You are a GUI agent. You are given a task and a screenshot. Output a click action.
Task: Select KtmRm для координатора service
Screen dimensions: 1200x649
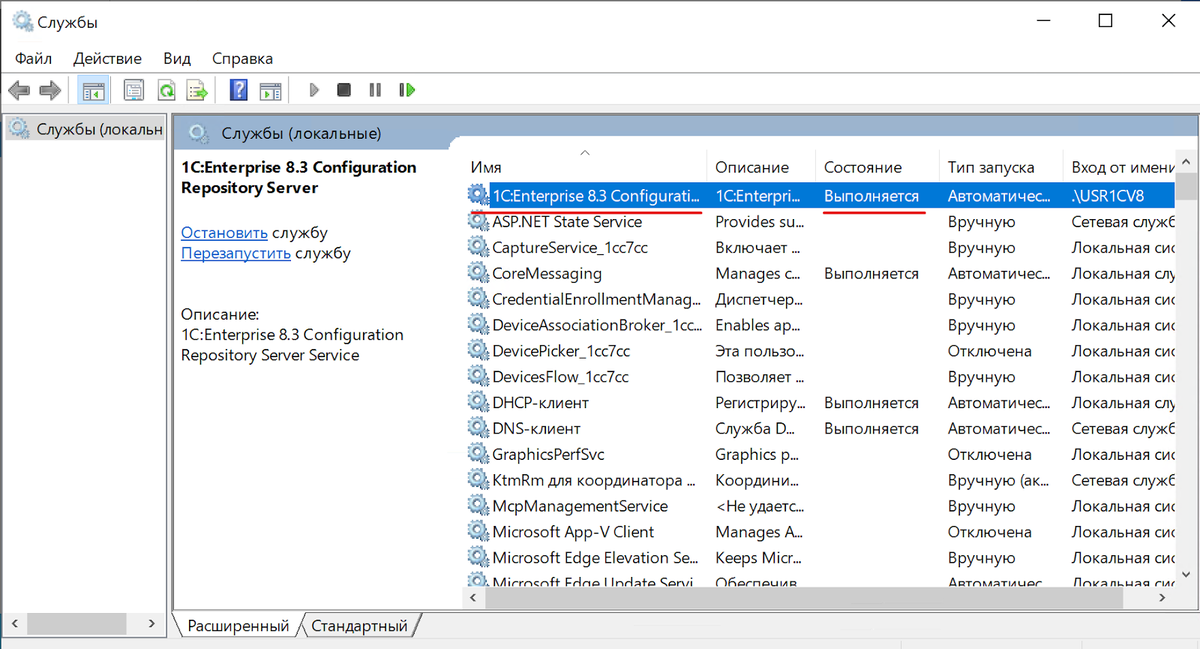click(x=821, y=480)
